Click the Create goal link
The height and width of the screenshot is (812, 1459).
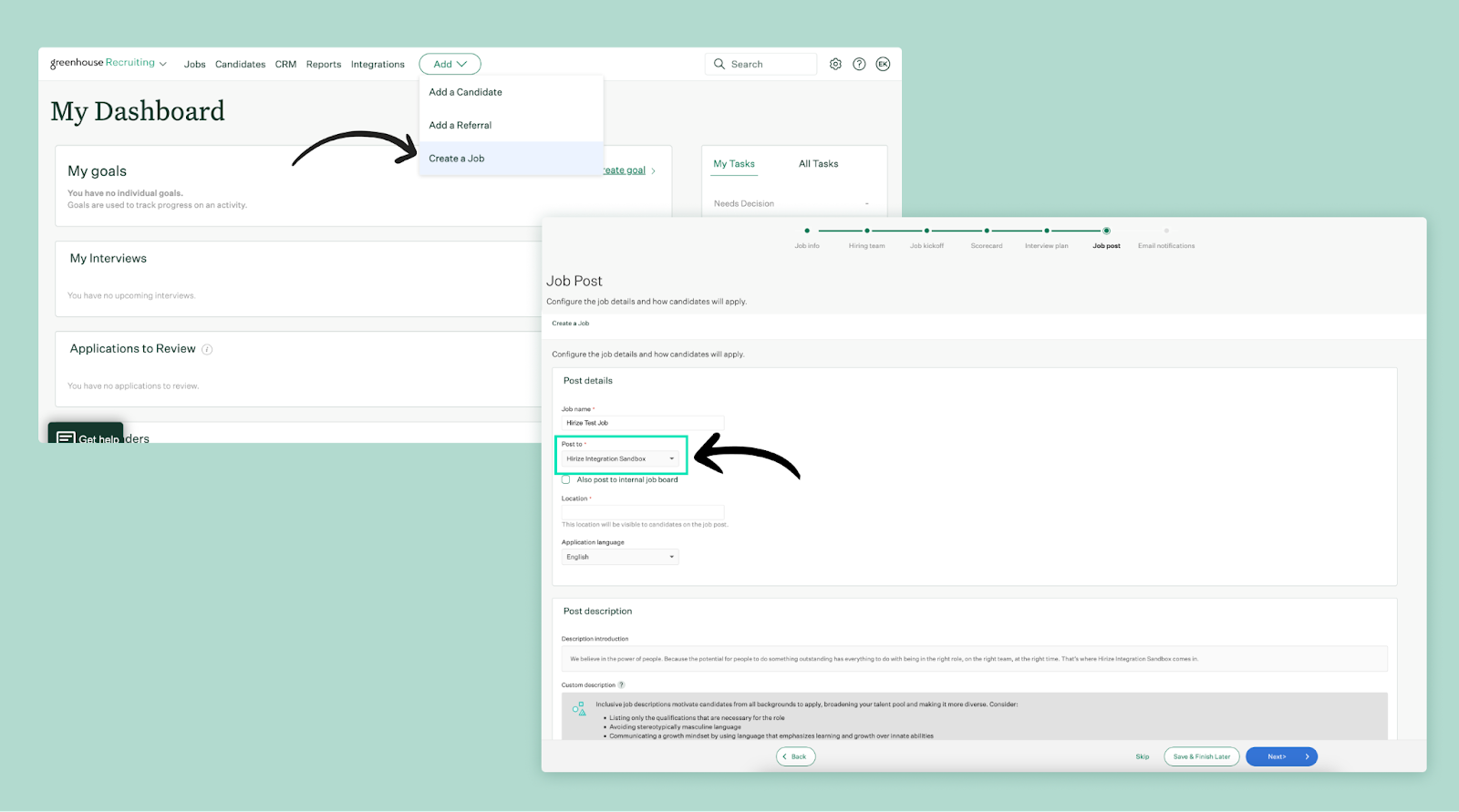pos(626,170)
